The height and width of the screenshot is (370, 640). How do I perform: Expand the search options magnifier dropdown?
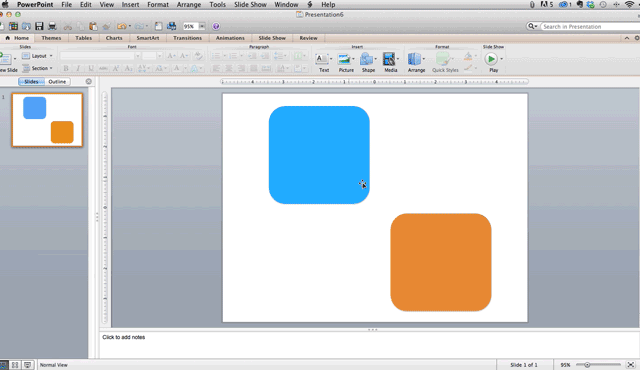click(x=533, y=27)
